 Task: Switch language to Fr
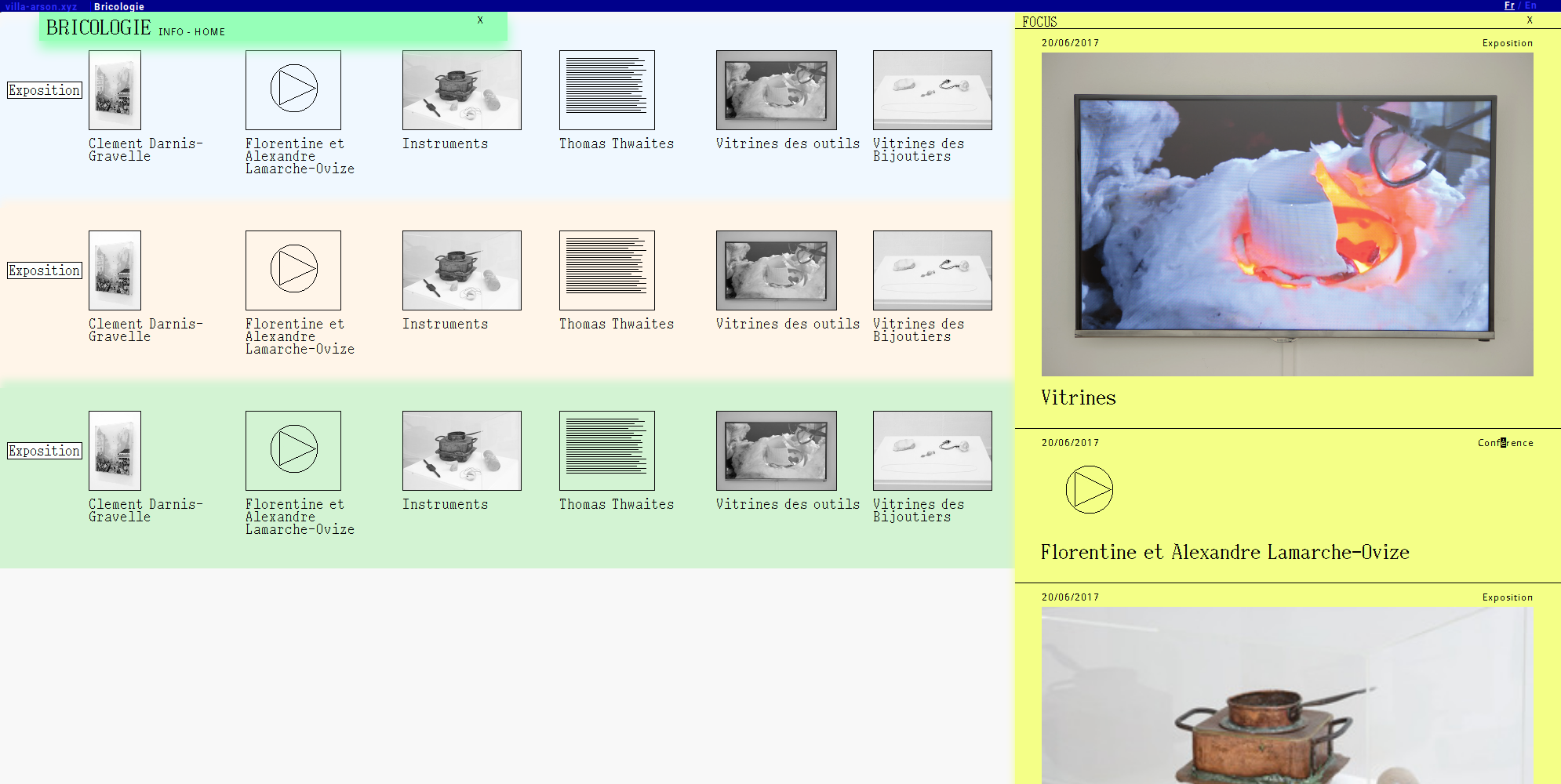pos(1509,5)
